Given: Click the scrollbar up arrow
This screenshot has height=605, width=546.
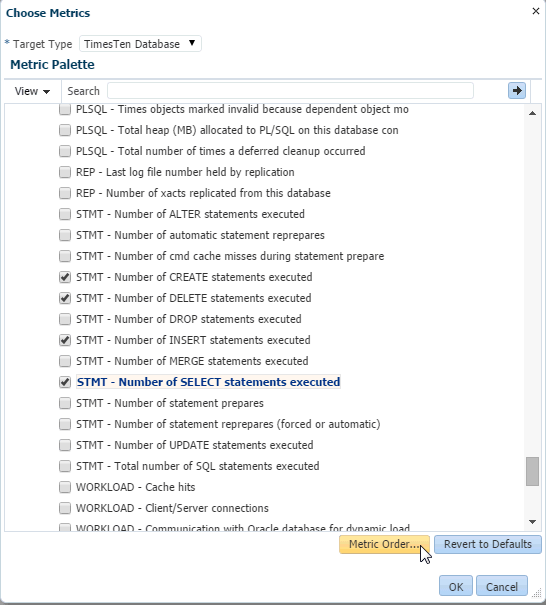Looking at the screenshot, I should 532,113.
